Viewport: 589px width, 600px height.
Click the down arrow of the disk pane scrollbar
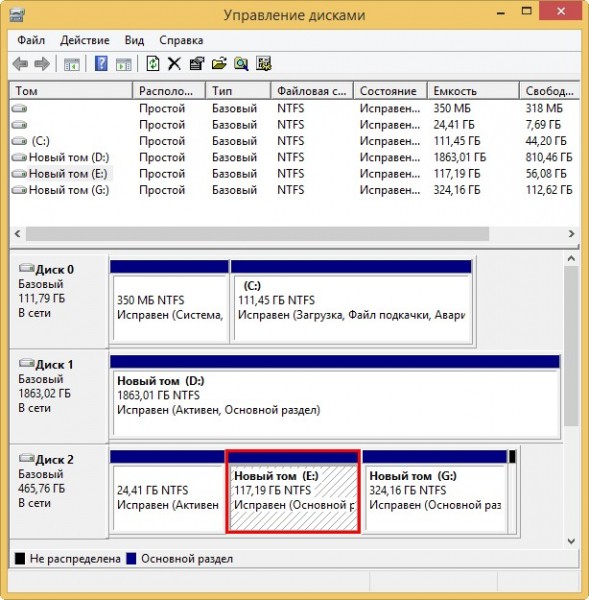[x=571, y=541]
